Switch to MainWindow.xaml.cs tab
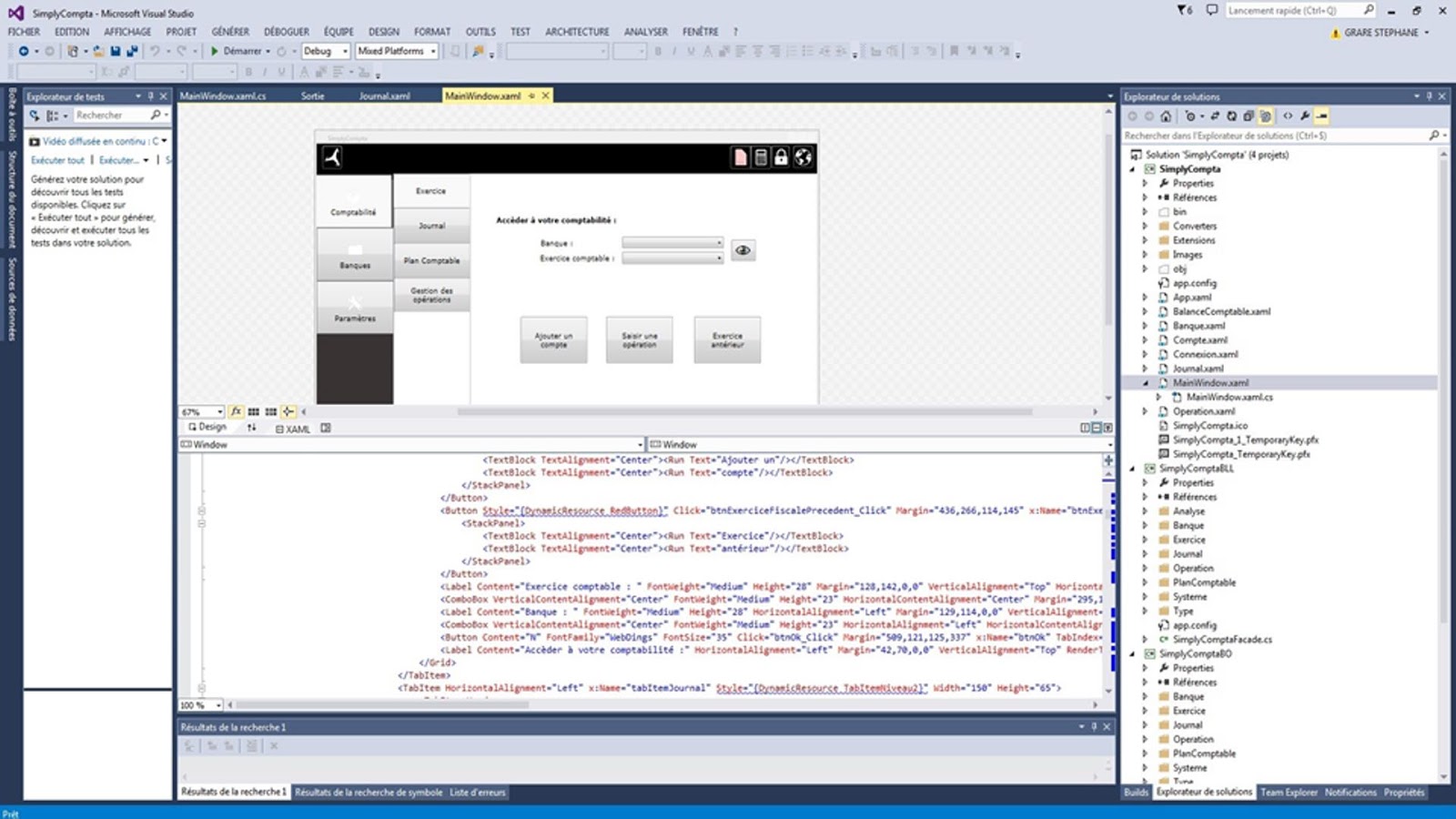The height and width of the screenshot is (819, 1456). pyautogui.click(x=223, y=96)
